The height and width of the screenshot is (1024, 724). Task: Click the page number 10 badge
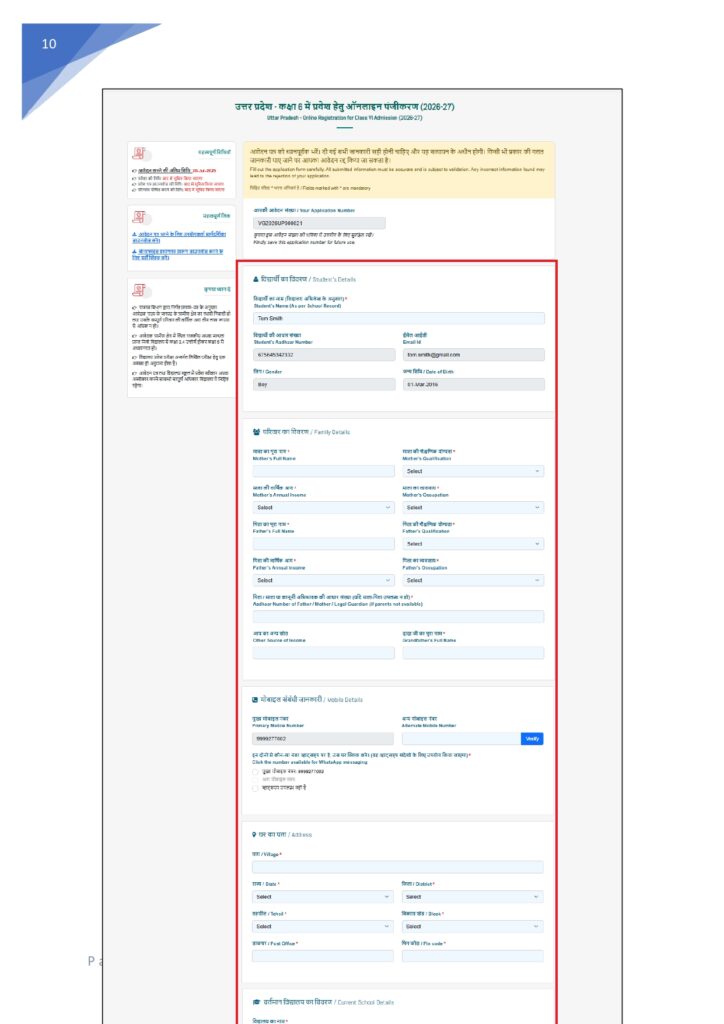[x=49, y=44]
